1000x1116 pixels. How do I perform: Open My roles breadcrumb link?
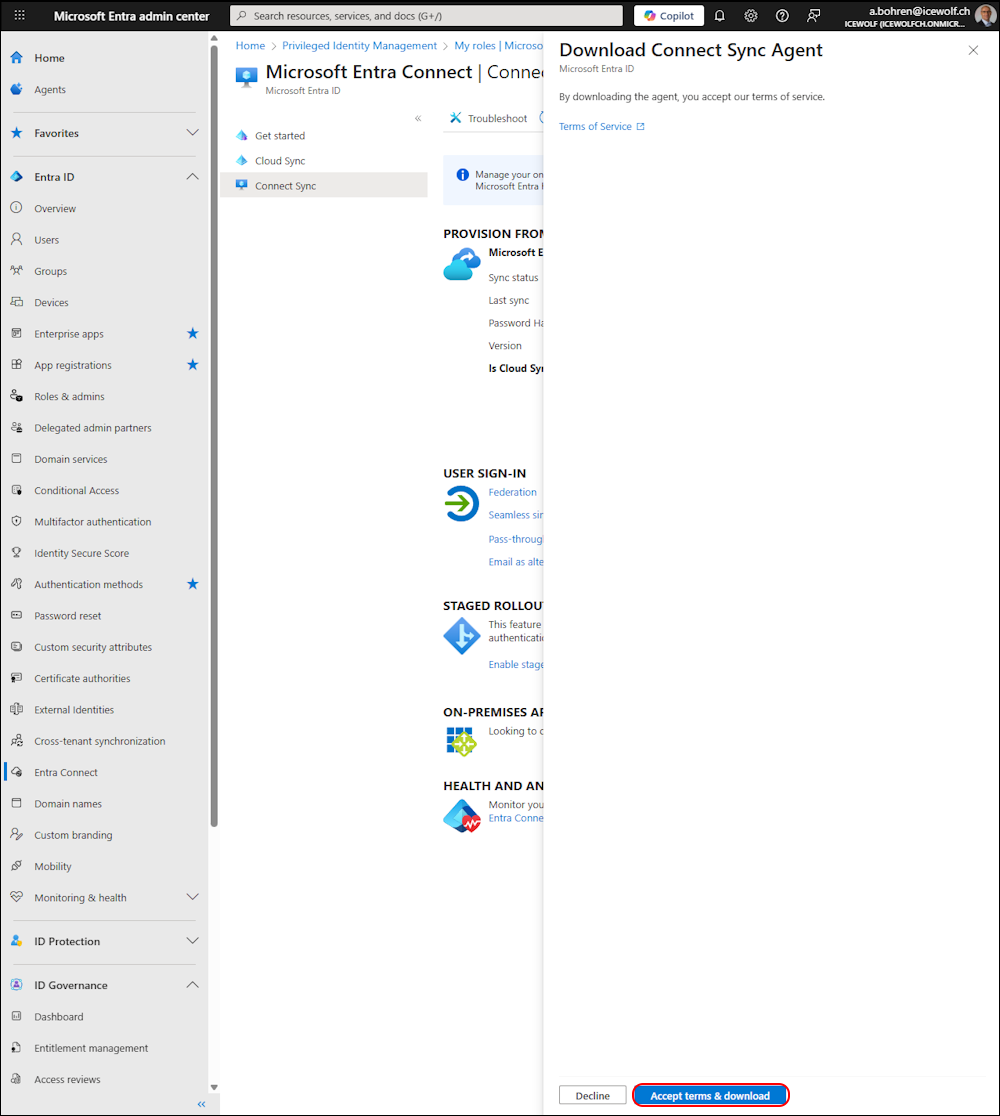coord(498,46)
